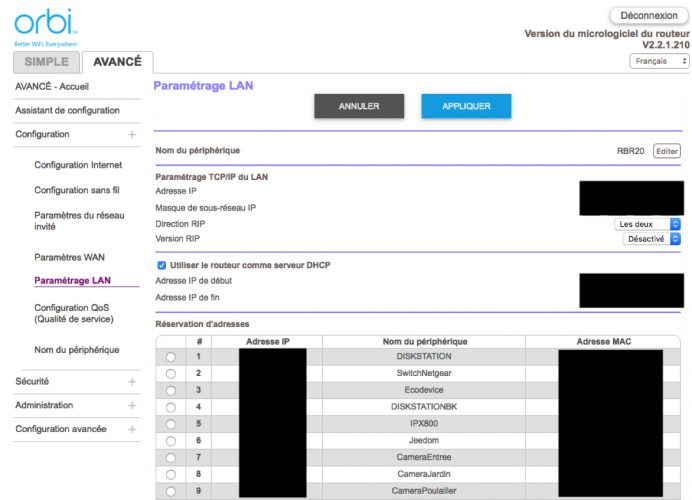Select radio button for IPX800 row
Viewport: 692px width, 500px height.
coord(171,424)
